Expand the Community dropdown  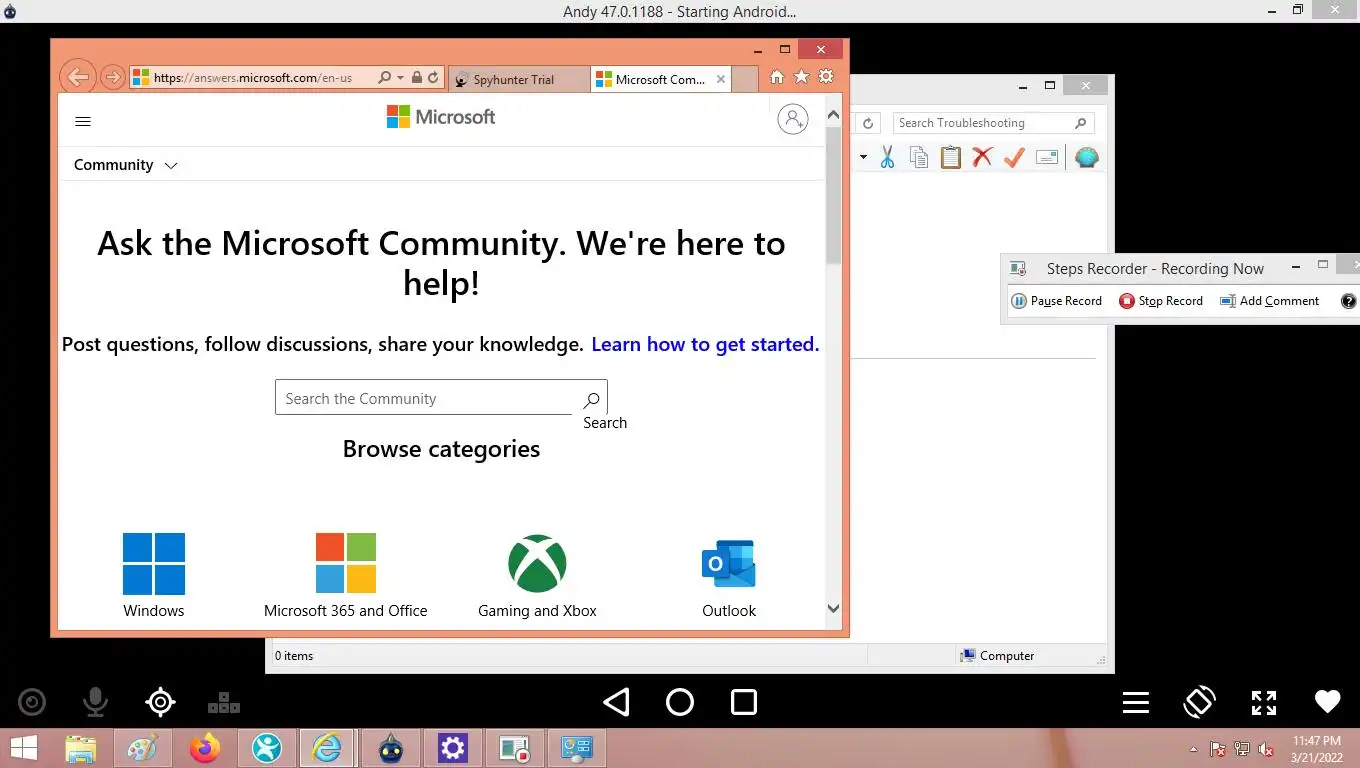click(126, 165)
